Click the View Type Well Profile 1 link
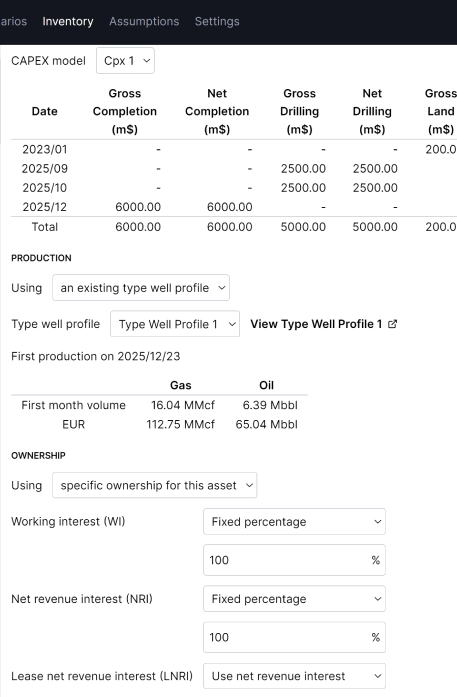 [x=316, y=324]
